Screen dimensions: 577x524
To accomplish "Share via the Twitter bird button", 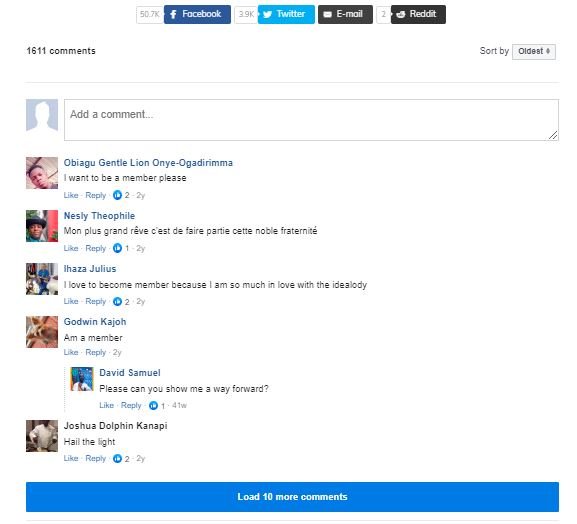I will click(286, 14).
